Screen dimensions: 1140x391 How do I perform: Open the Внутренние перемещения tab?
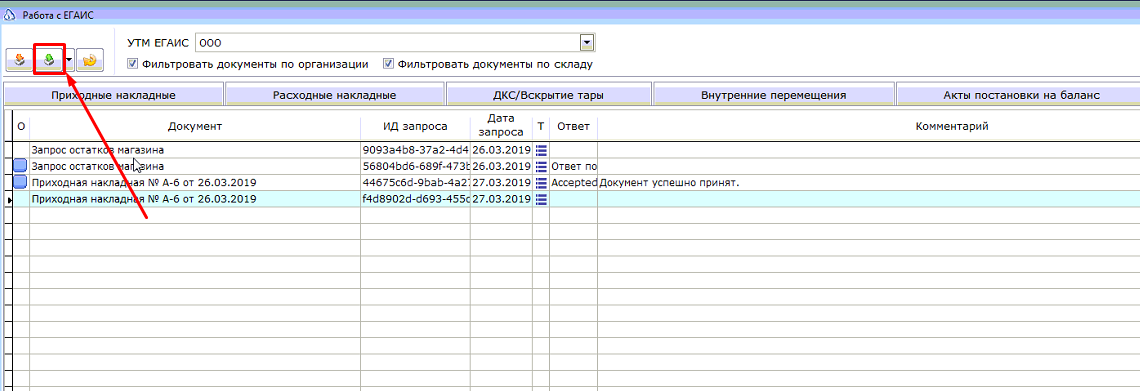pos(774,95)
